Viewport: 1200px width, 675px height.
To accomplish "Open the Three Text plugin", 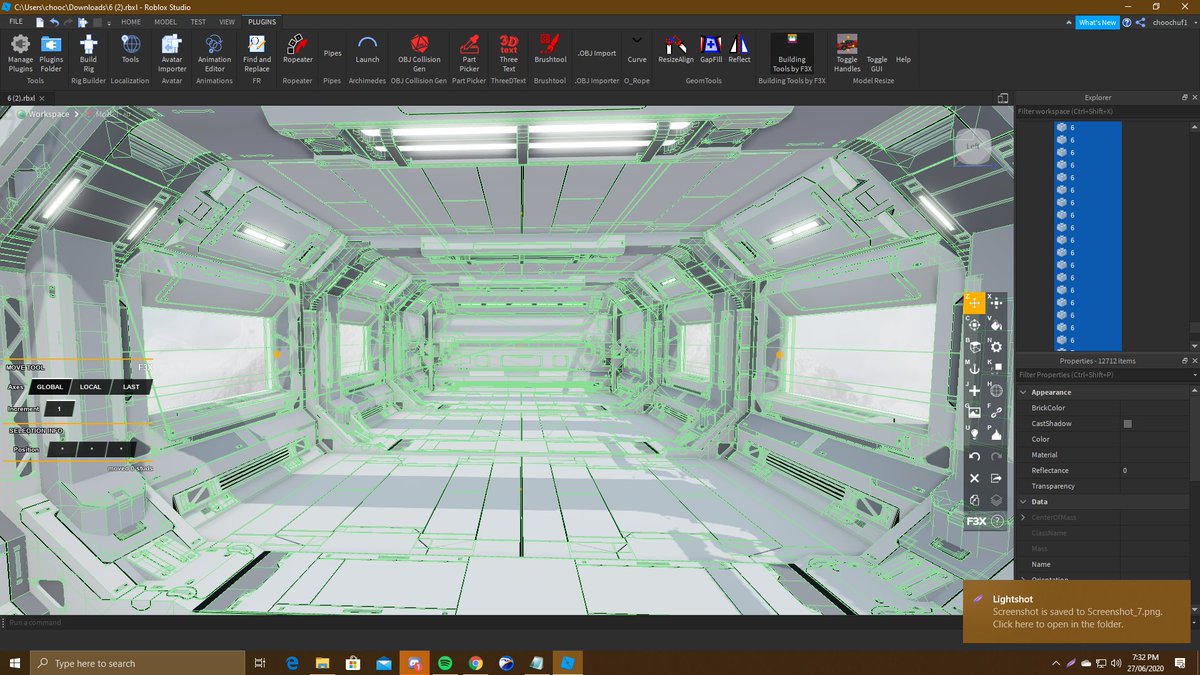I will (x=509, y=52).
